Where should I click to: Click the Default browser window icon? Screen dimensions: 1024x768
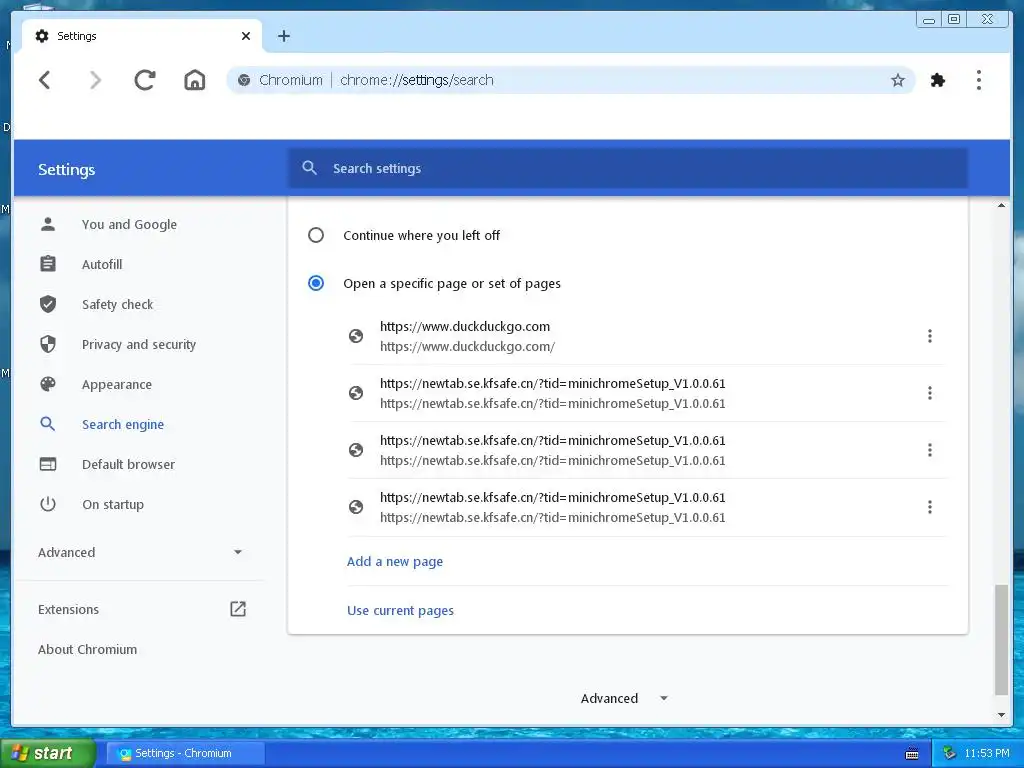(x=48, y=464)
